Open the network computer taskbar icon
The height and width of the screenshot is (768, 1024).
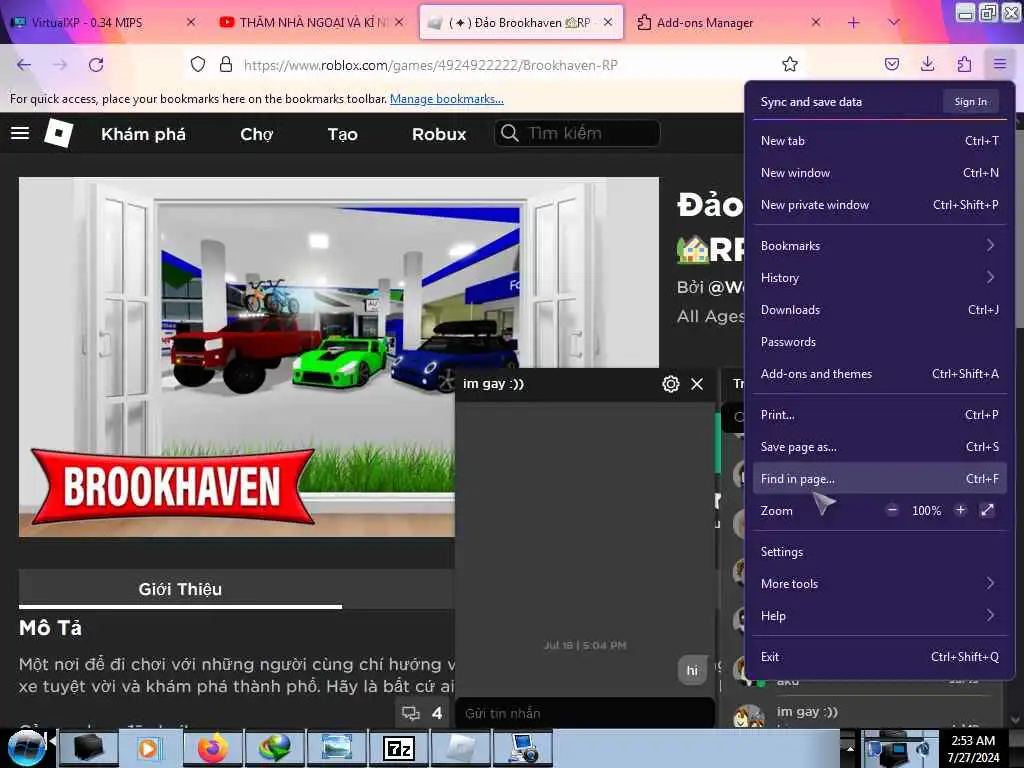[x=523, y=748]
